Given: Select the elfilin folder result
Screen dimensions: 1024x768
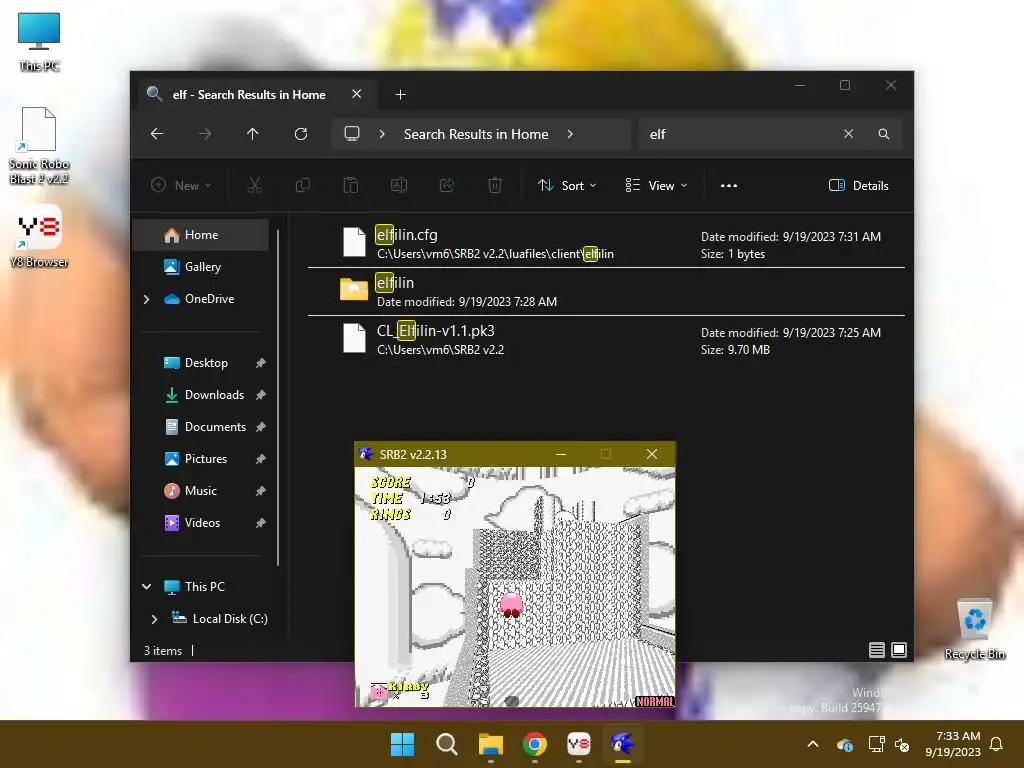Looking at the screenshot, I should (606, 291).
